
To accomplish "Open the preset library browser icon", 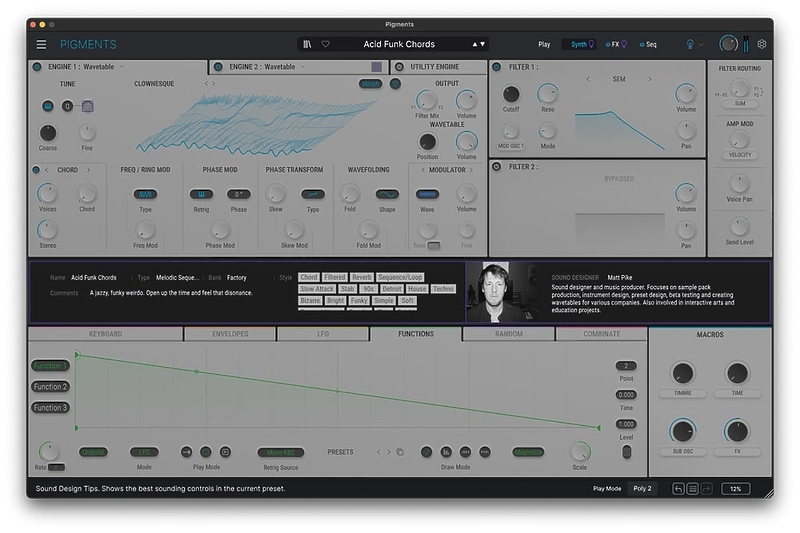I will (307, 44).
